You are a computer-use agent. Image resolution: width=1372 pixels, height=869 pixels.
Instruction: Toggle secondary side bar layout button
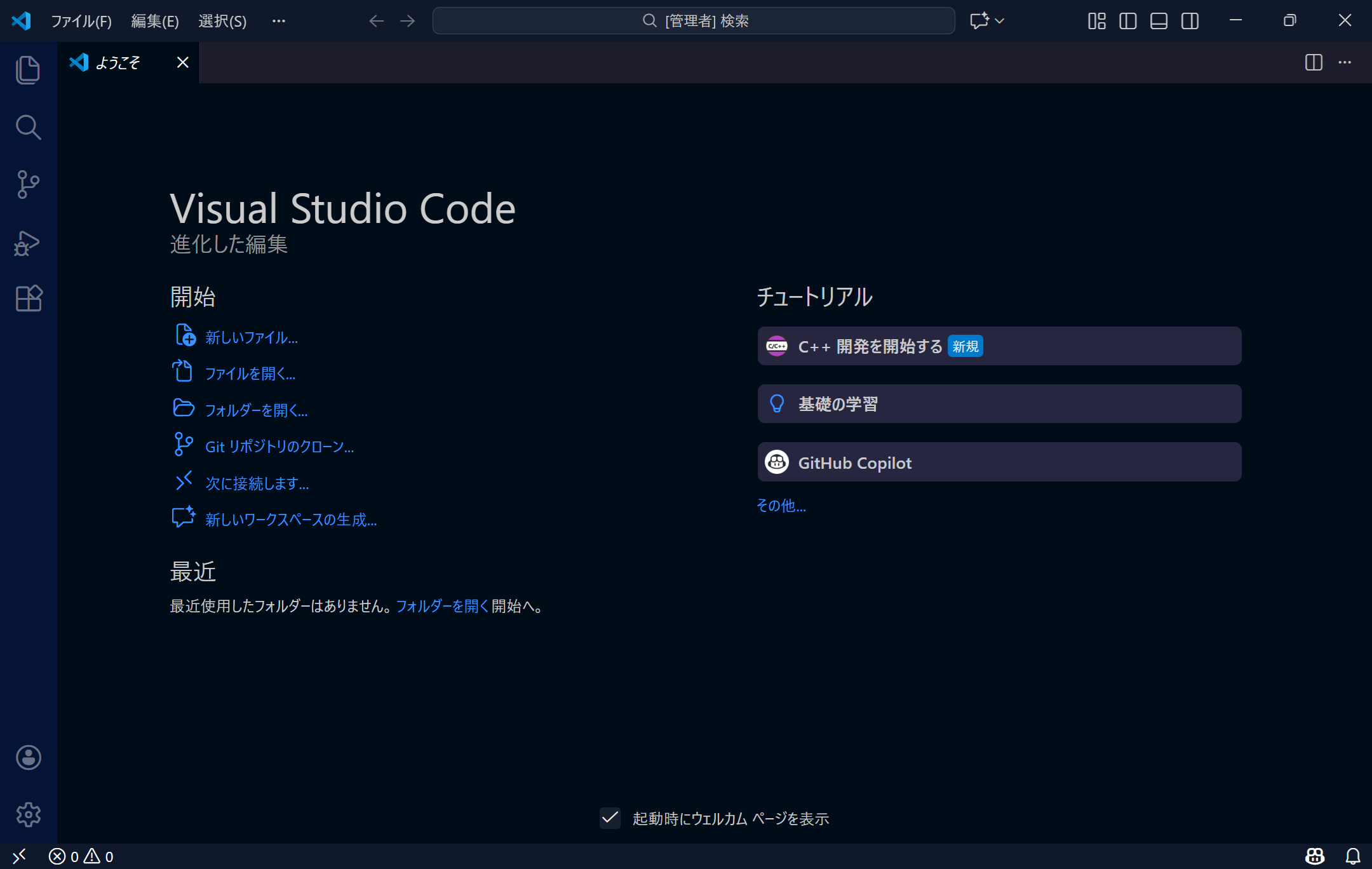point(1190,21)
